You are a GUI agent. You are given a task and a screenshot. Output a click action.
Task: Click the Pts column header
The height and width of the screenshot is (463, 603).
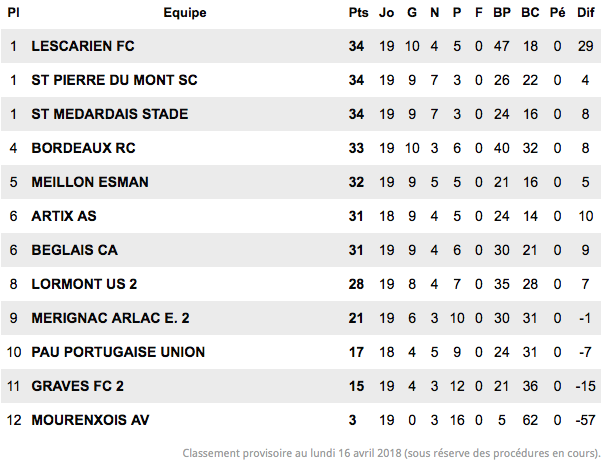[x=358, y=13]
